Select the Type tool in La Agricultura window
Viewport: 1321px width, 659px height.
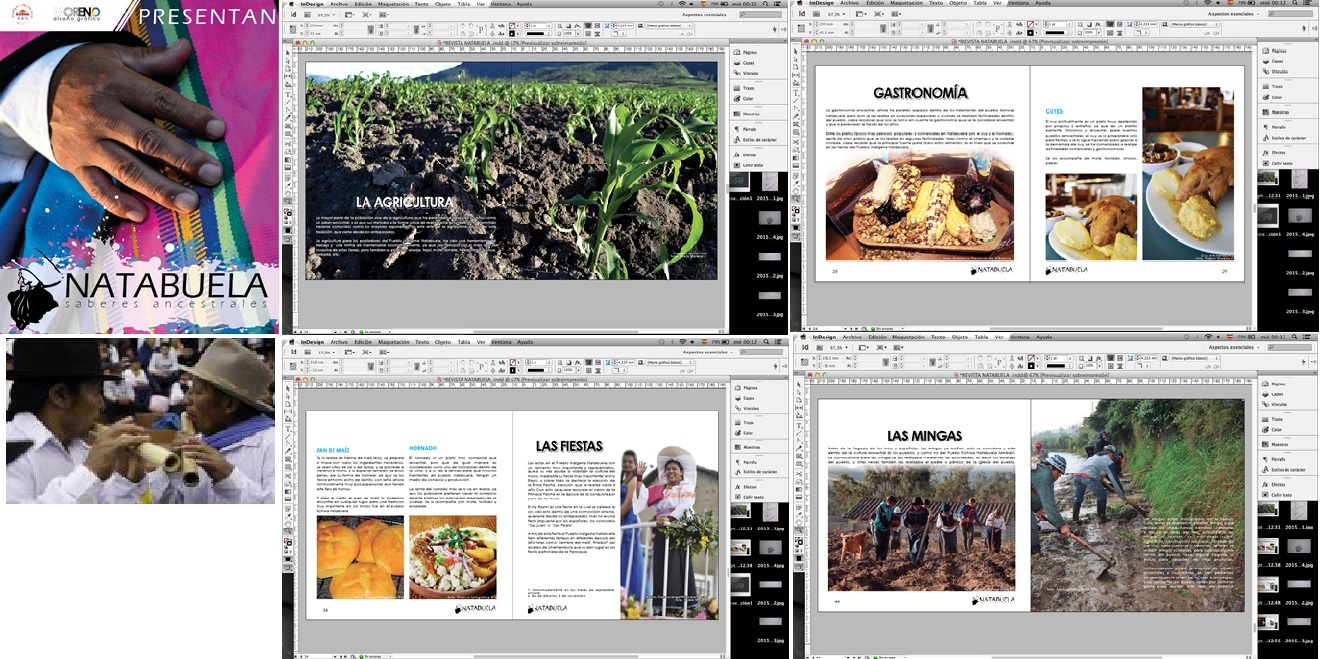(x=288, y=94)
